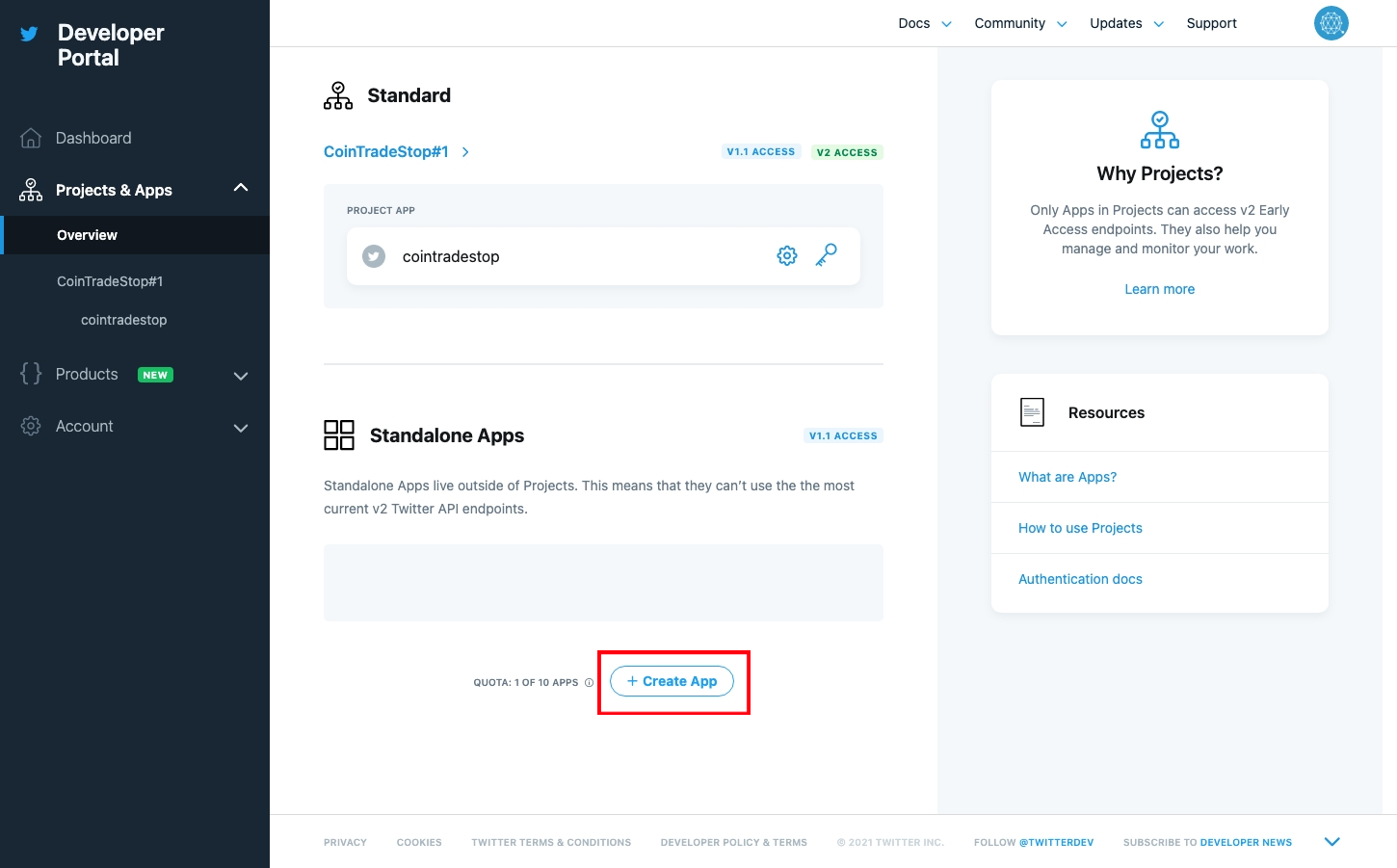Click the NEW badge beside Products

coord(155,375)
